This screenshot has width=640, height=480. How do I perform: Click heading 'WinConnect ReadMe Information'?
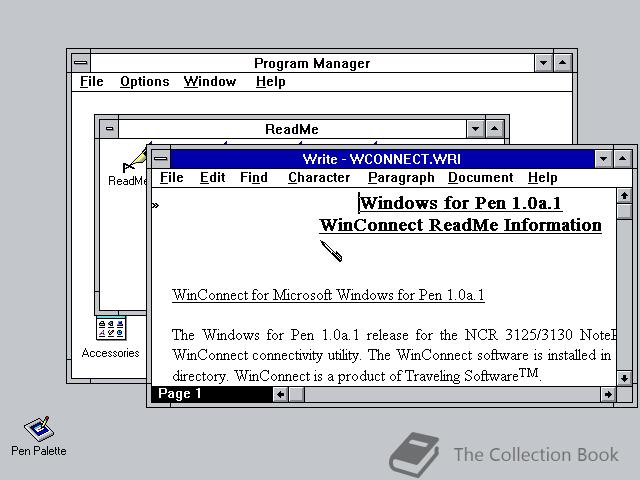click(x=460, y=225)
